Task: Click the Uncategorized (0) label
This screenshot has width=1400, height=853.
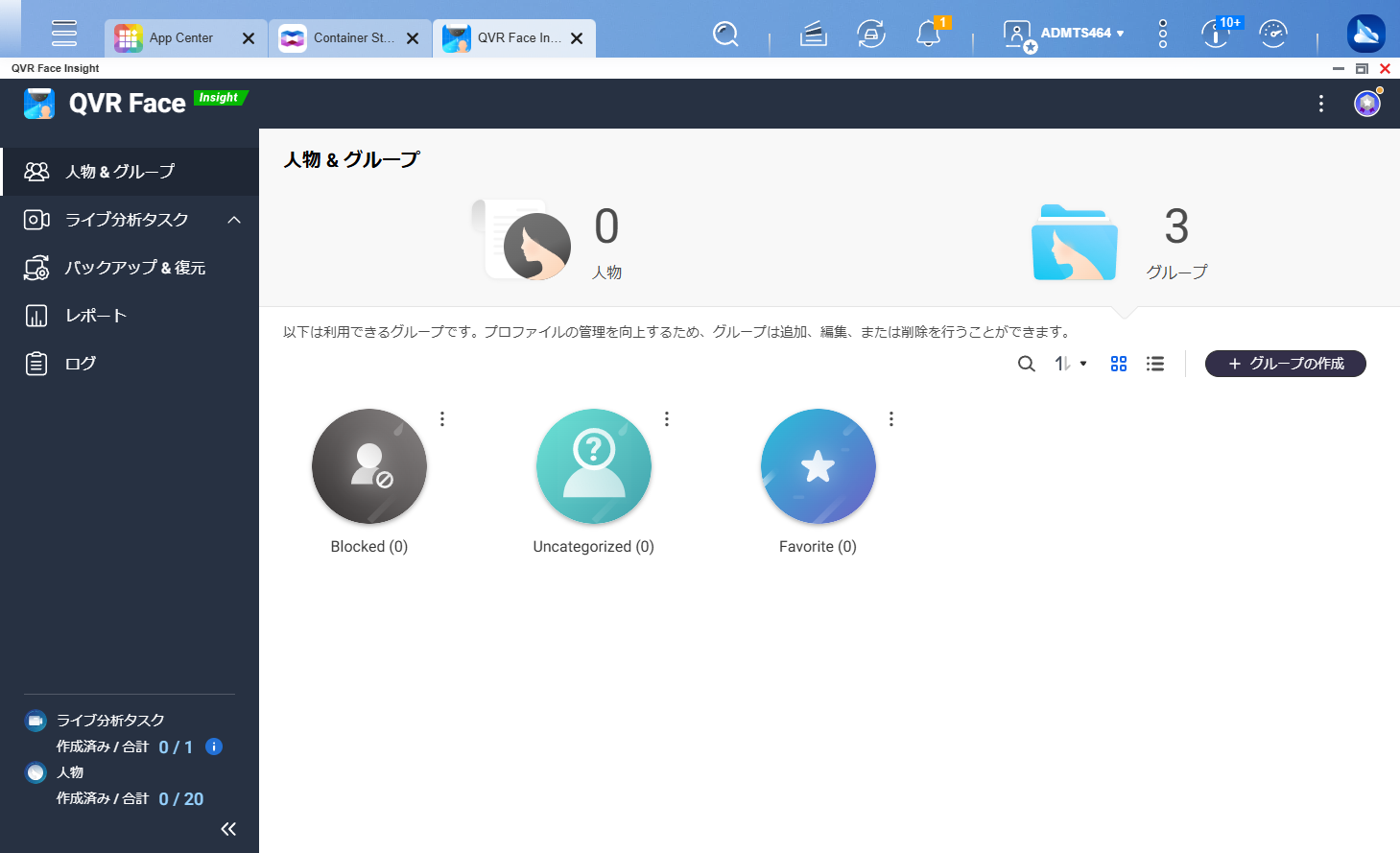Action: (x=594, y=547)
